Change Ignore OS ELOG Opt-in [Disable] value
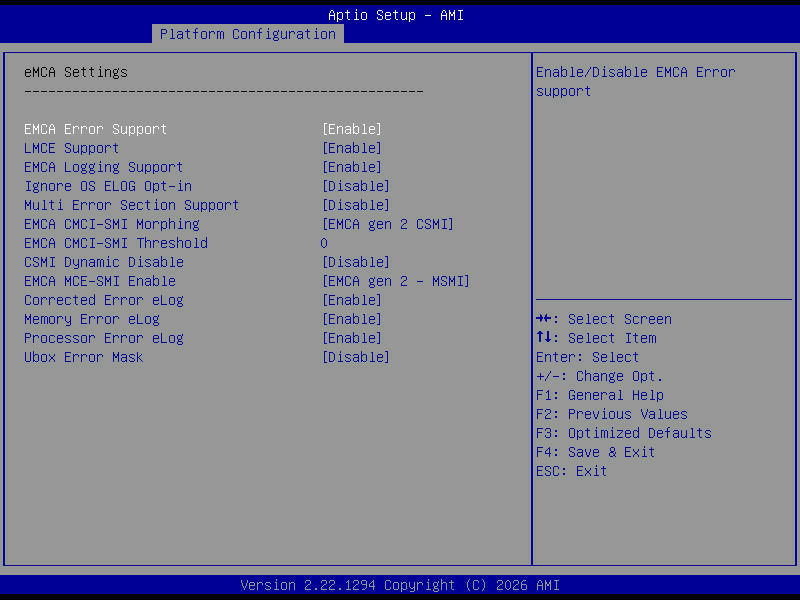 pyautogui.click(x=356, y=186)
